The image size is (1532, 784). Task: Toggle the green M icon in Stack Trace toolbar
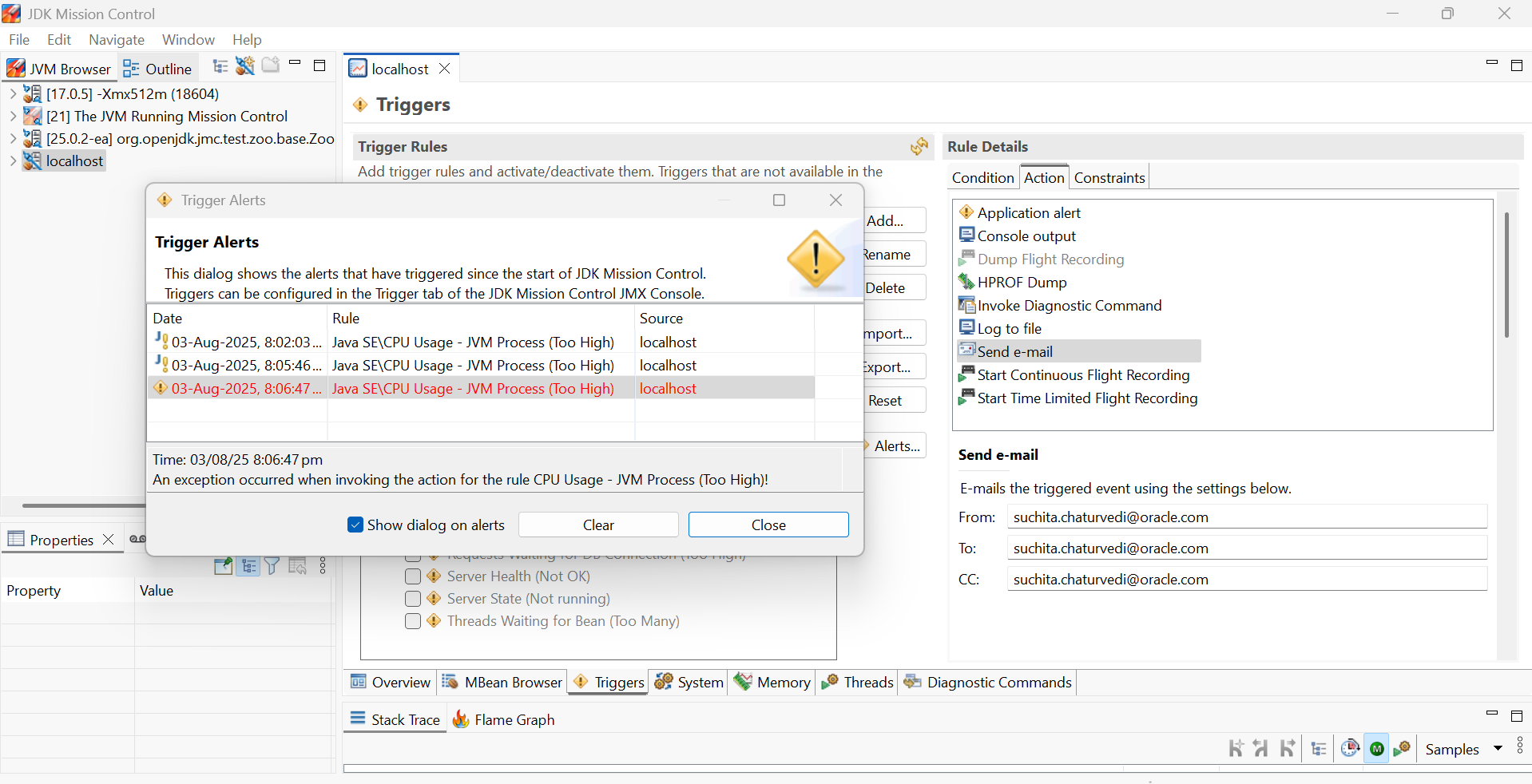coord(1376,749)
